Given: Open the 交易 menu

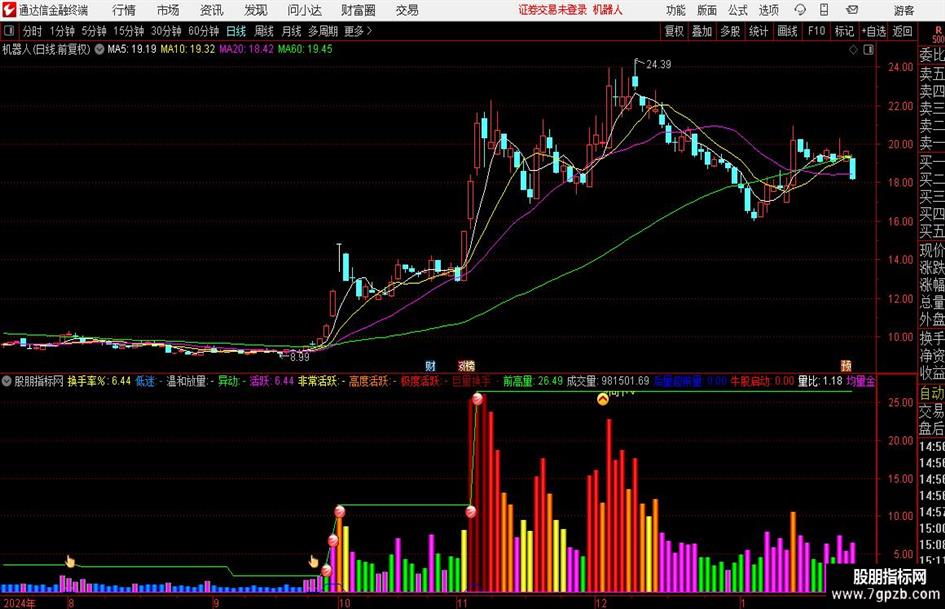Looking at the screenshot, I should [407, 10].
